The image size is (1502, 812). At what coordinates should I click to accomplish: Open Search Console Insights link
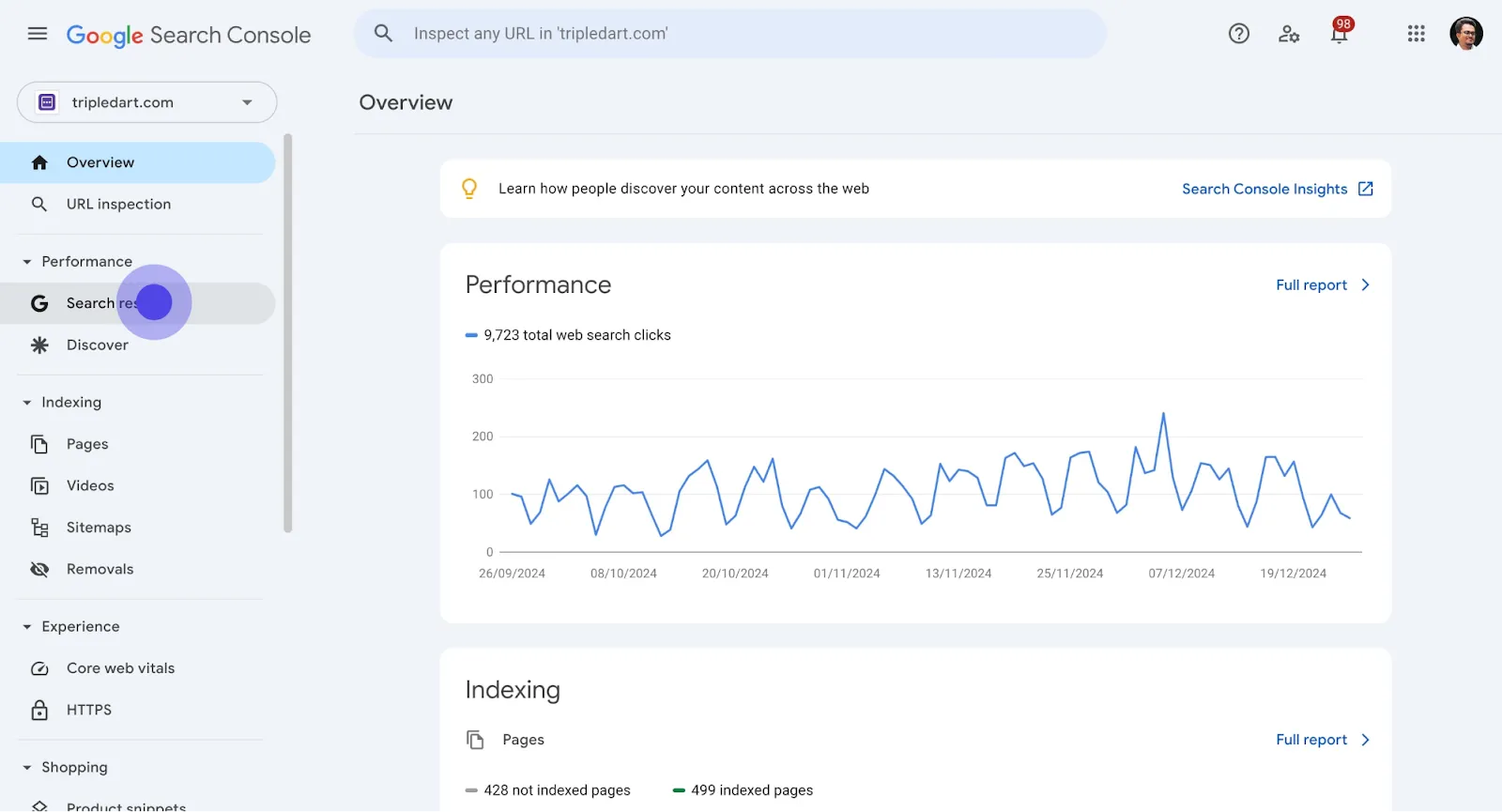coord(1264,189)
